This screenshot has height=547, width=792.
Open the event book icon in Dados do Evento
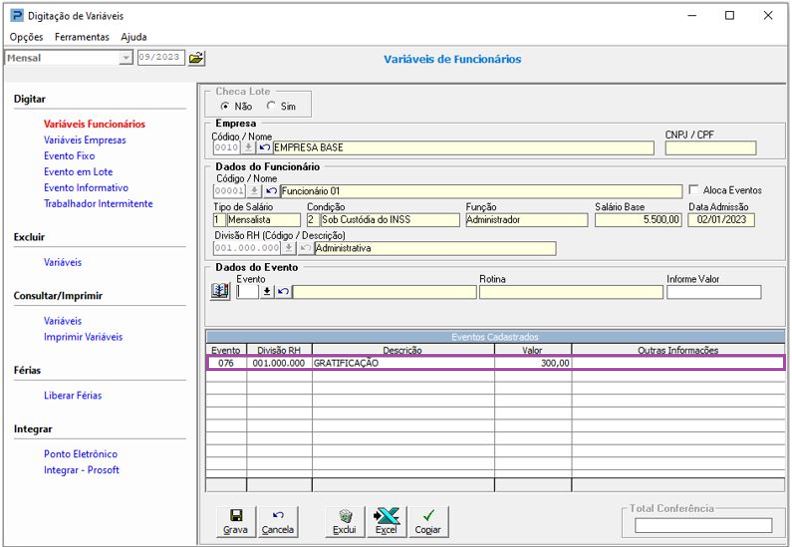(x=220, y=291)
